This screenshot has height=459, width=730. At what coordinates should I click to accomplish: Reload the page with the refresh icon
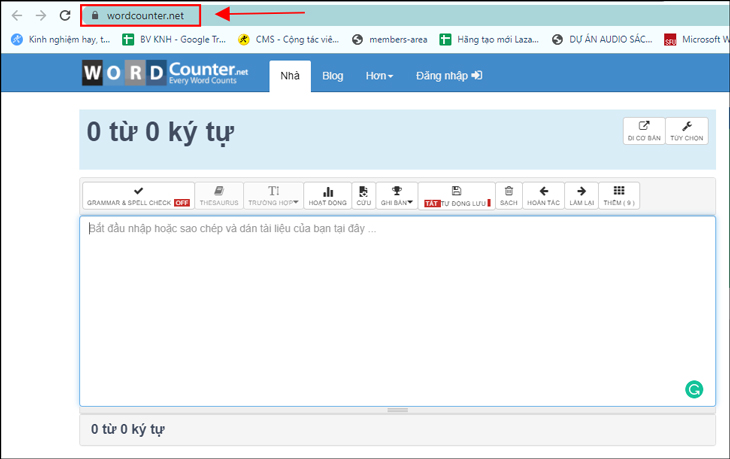65,15
